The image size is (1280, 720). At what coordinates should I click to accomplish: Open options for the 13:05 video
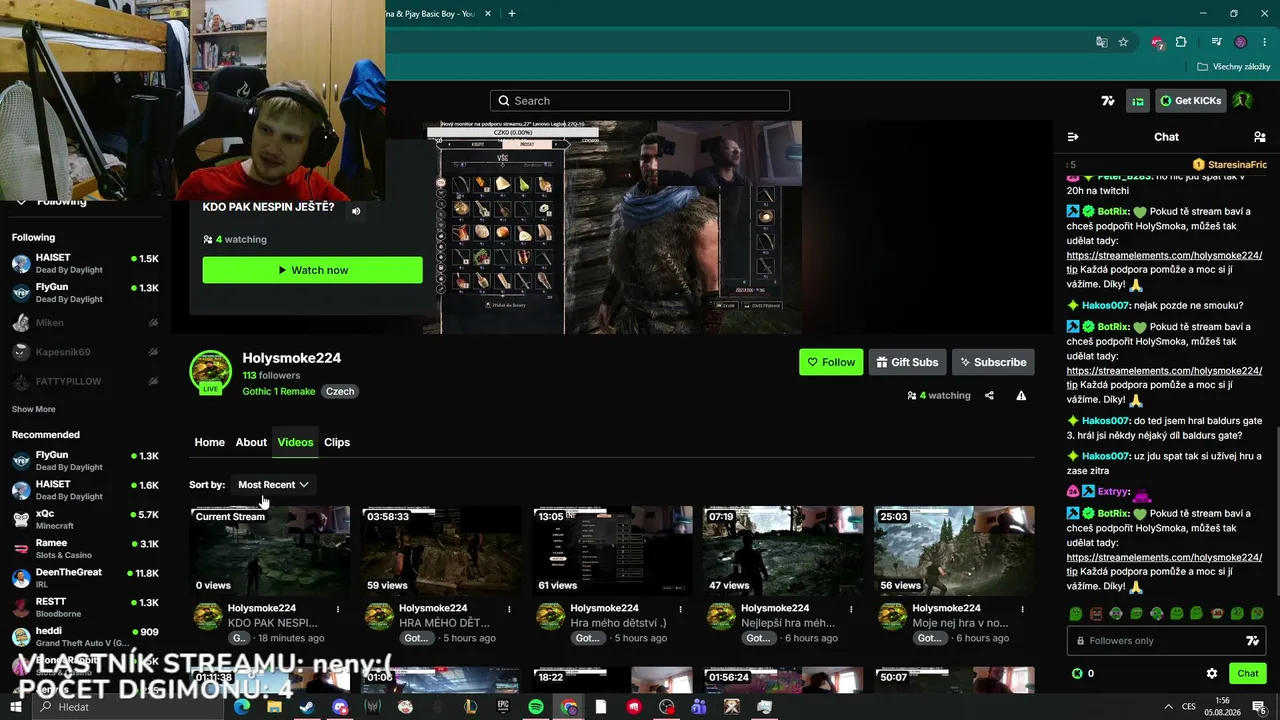pos(680,609)
